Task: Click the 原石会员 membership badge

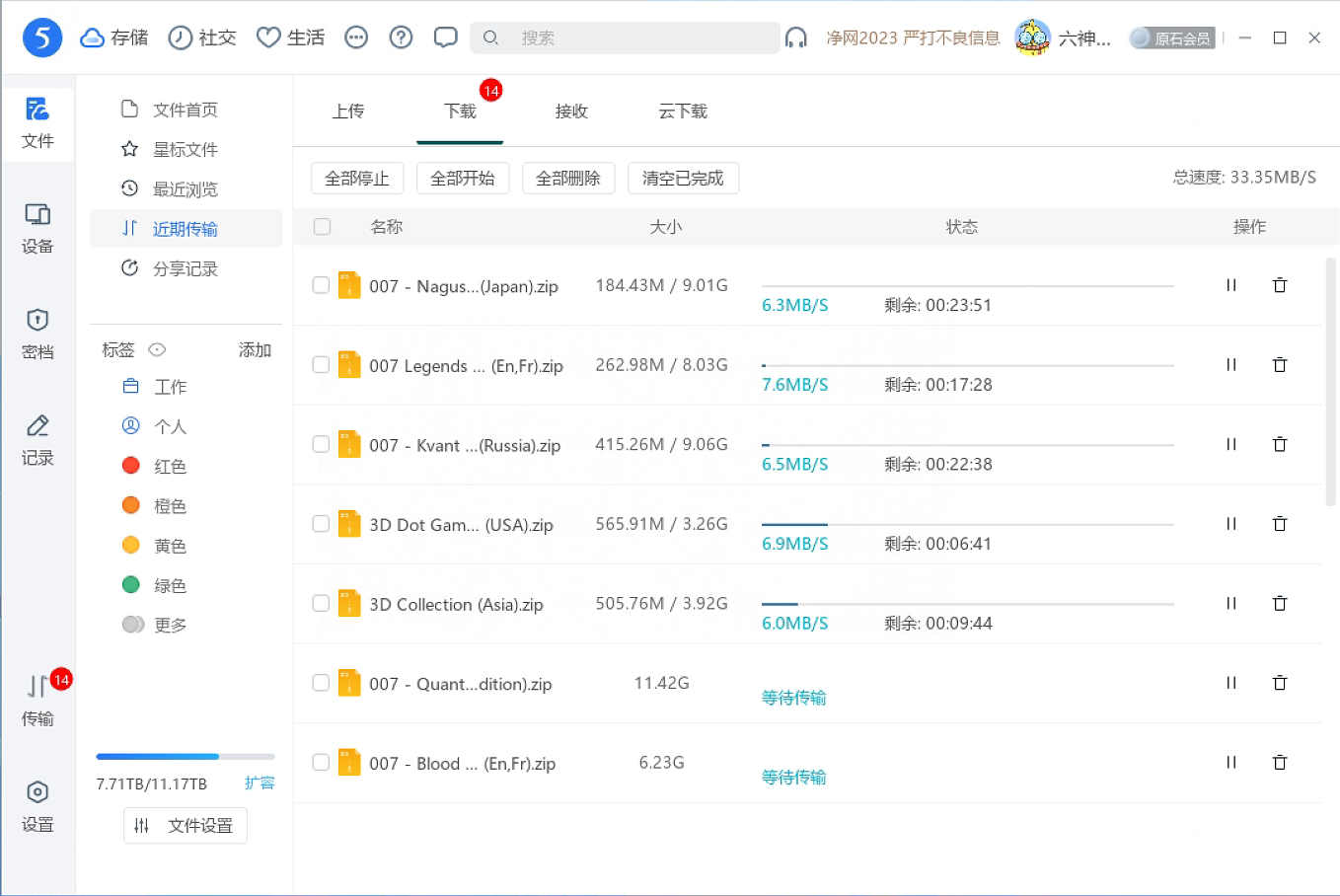Action: pos(1172,37)
